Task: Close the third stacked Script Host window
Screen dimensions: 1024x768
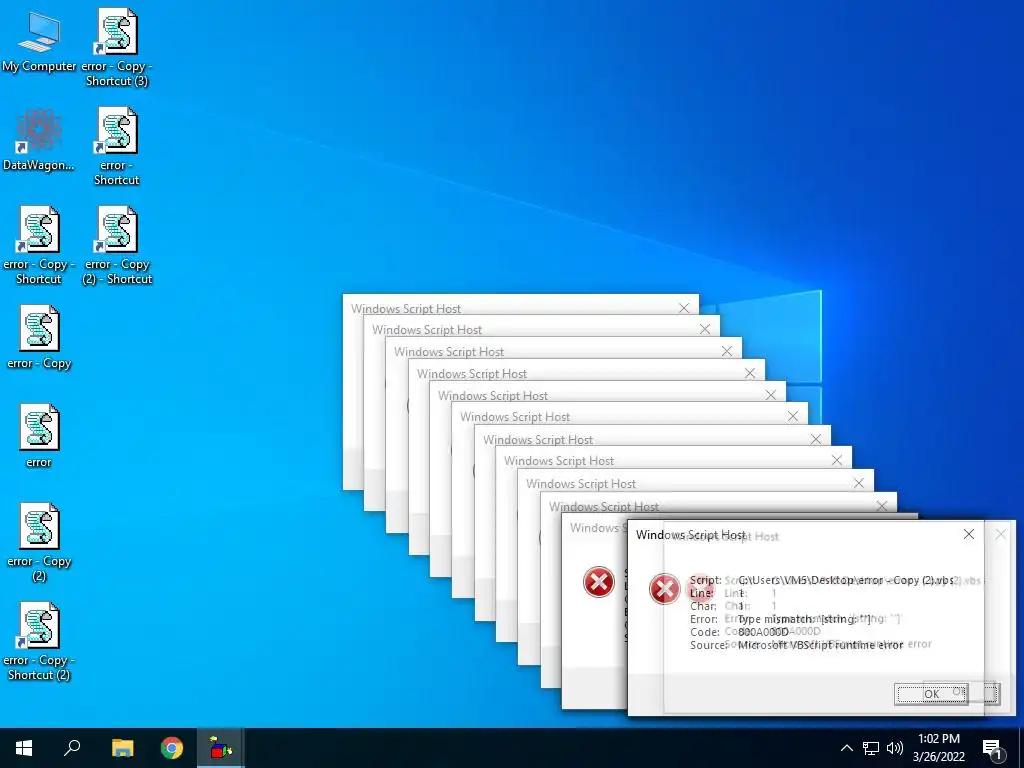Action: 727,351
